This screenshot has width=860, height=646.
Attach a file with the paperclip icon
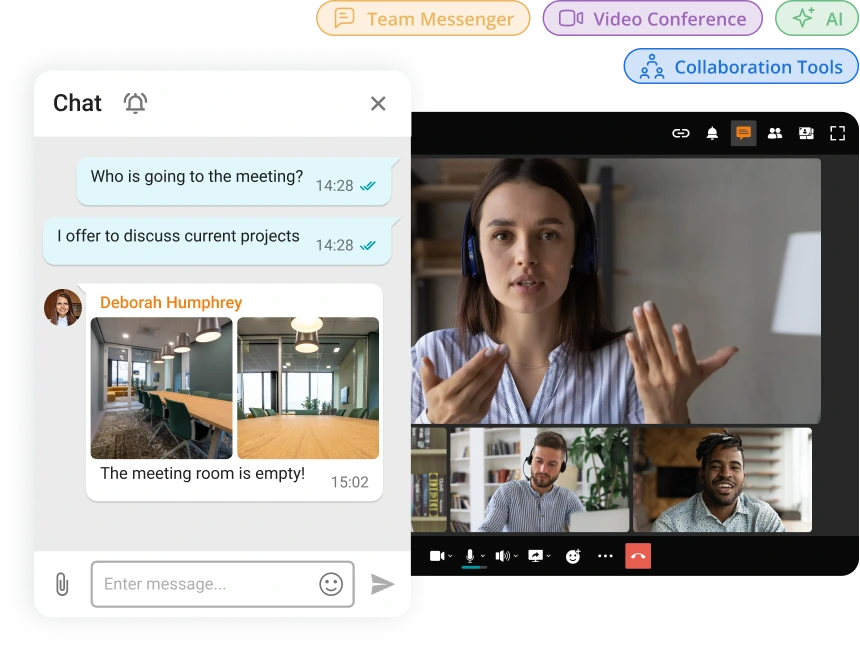tap(62, 584)
